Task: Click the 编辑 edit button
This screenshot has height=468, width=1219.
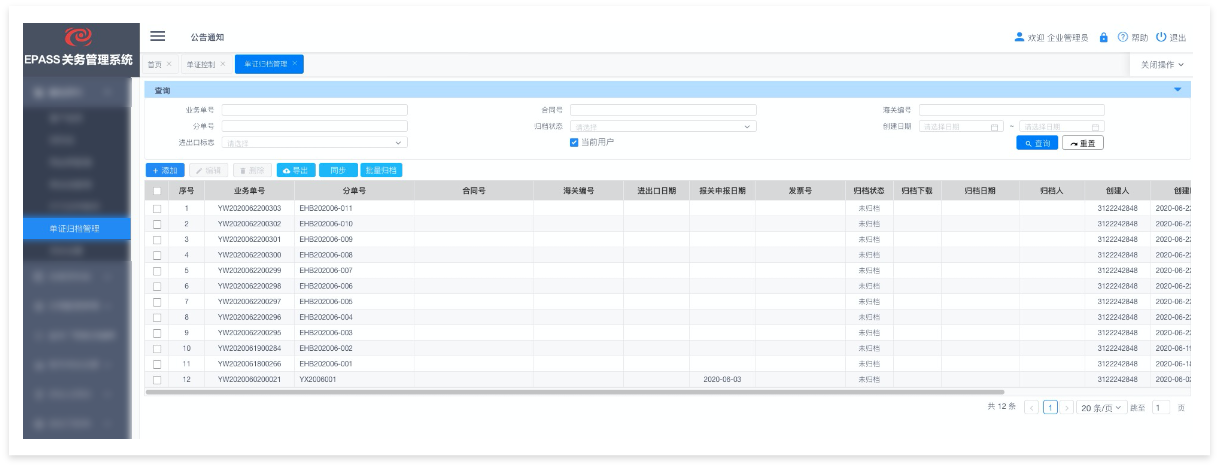Action: pyautogui.click(x=209, y=171)
